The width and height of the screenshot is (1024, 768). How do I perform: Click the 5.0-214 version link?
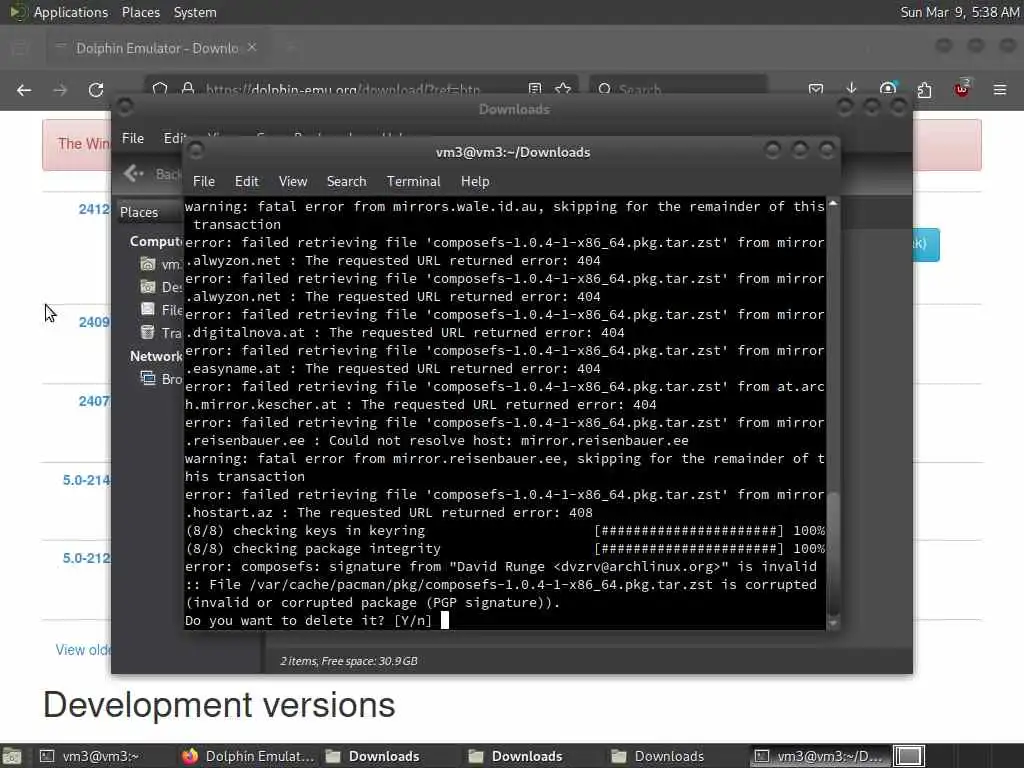point(87,480)
